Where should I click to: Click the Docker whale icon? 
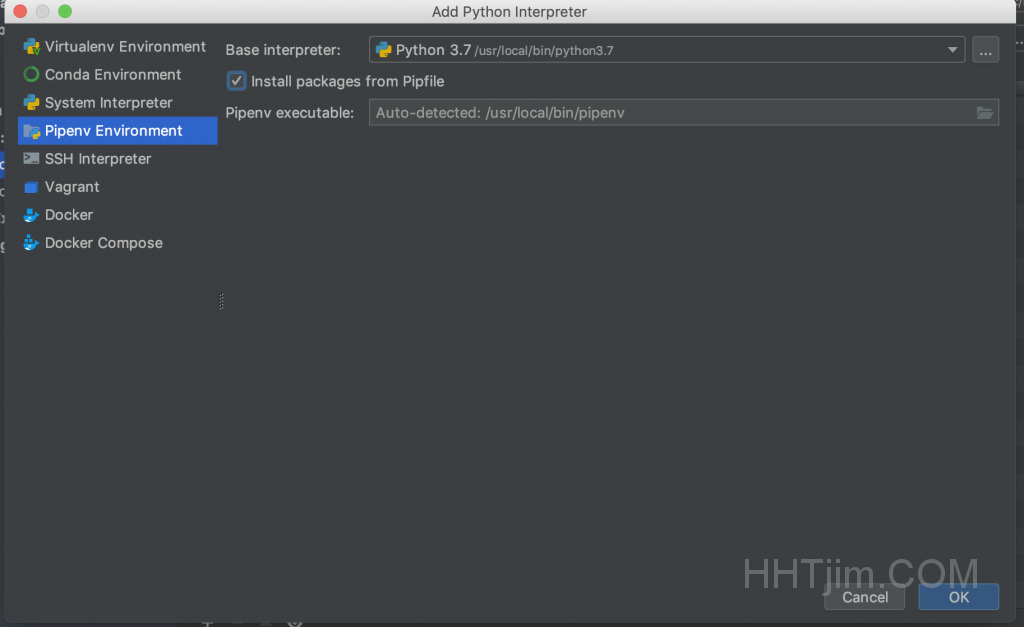31,215
